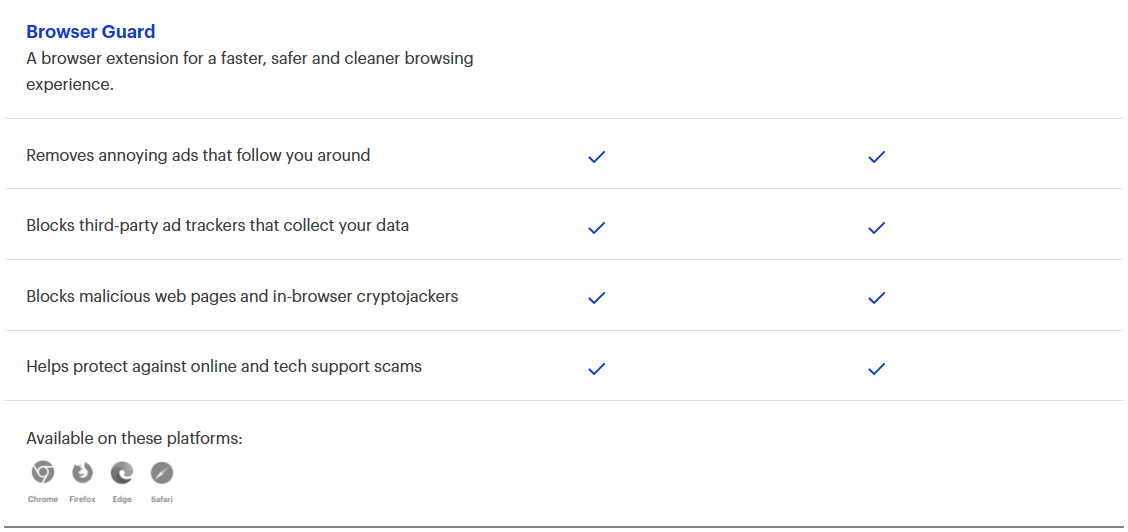Screen dimensions: 1128x532
Task: Click the 'Available on these platforms:' label
Action: point(134,439)
